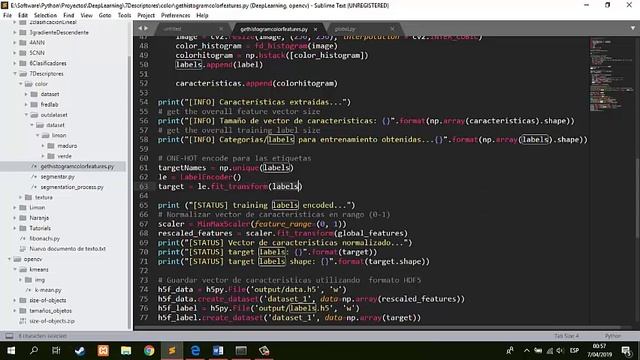Click the tab scroll left arrow
This screenshot has height=360, width=640.
click(x=140, y=28)
